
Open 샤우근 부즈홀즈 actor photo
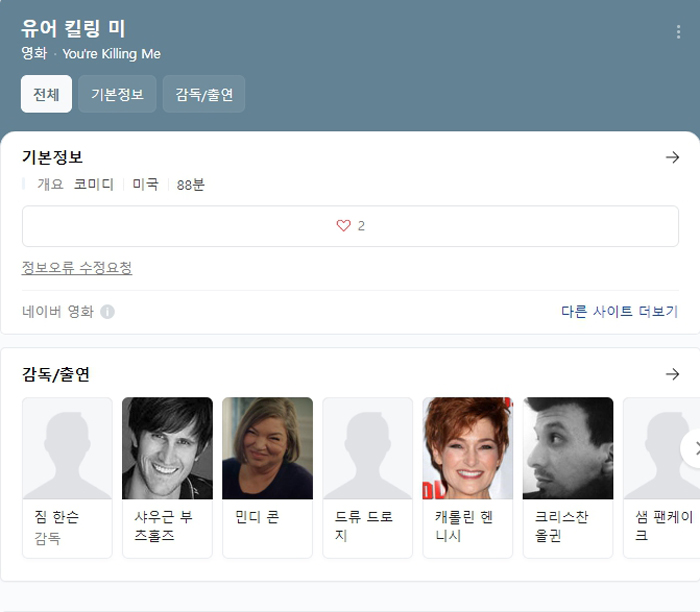(167, 449)
